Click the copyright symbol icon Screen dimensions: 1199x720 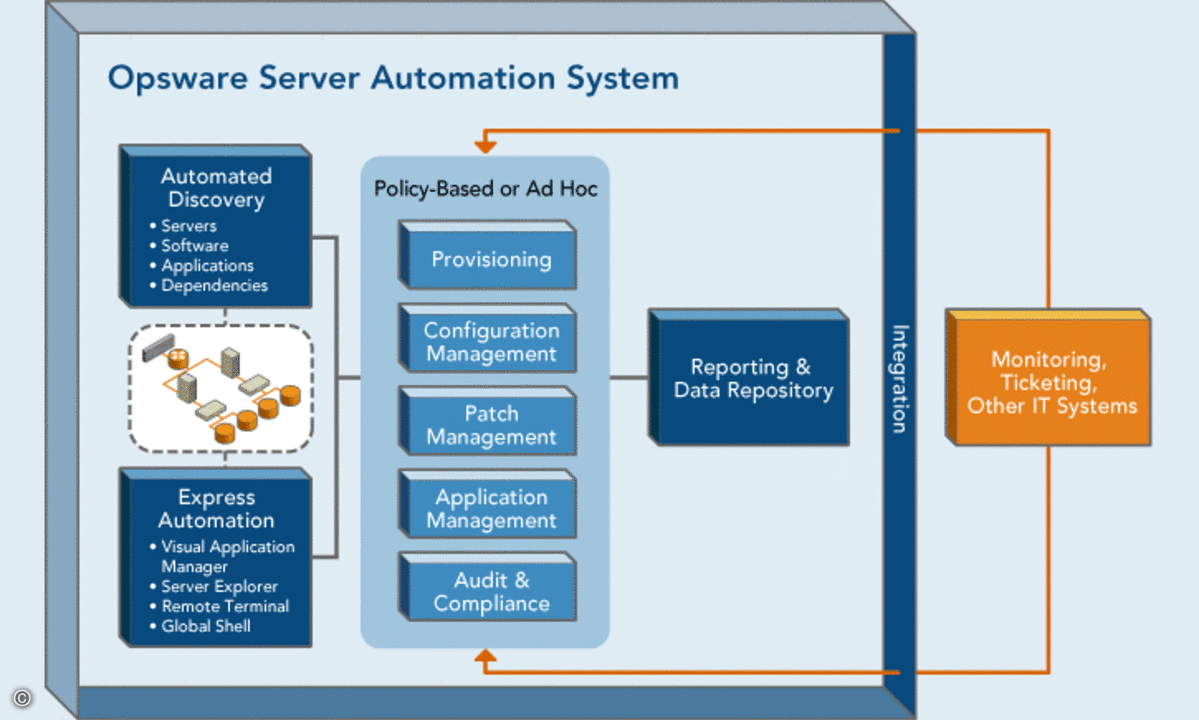point(22,698)
